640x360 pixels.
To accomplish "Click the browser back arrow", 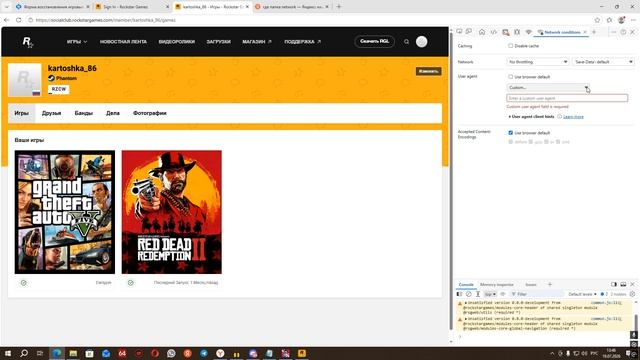I will (x=7, y=20).
